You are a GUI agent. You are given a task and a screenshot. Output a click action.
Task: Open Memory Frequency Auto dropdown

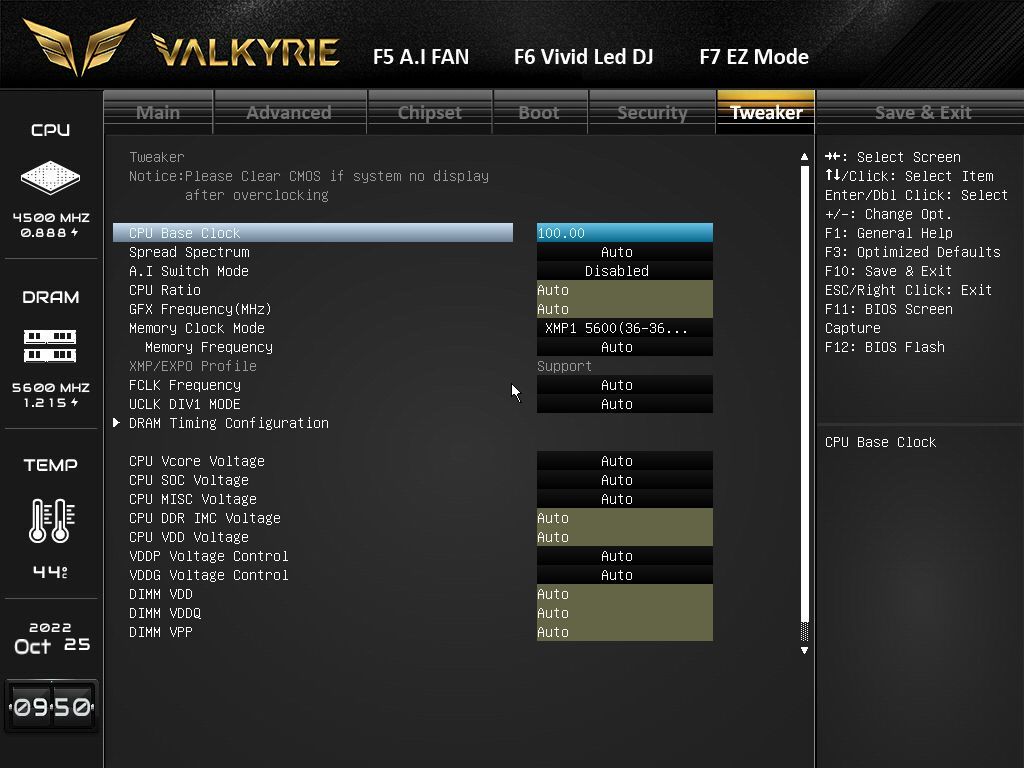pyautogui.click(x=624, y=347)
